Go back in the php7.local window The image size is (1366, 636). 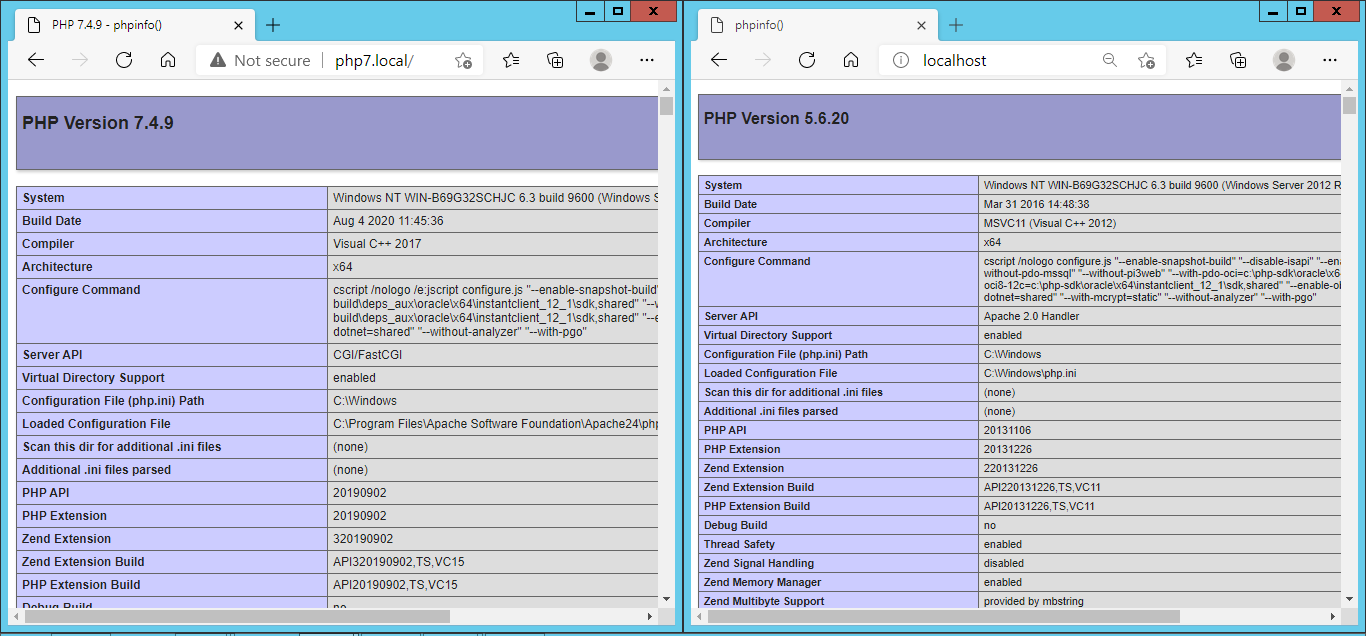tap(36, 60)
